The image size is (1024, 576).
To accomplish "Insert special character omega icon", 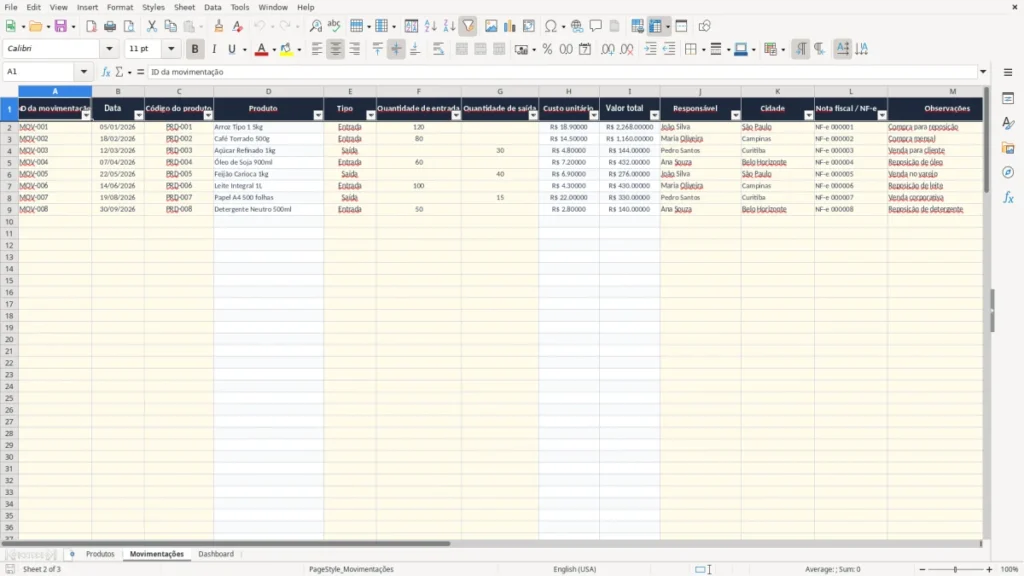I will click(551, 26).
